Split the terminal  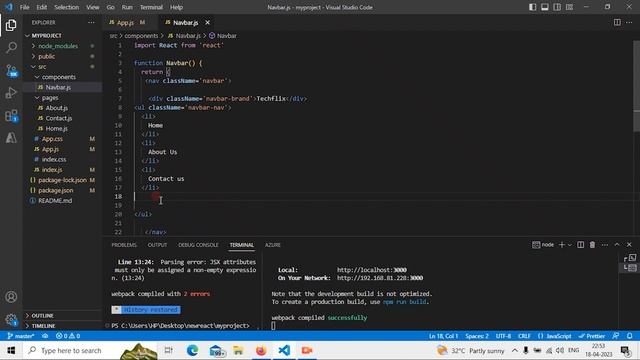pyautogui.click(x=580, y=244)
